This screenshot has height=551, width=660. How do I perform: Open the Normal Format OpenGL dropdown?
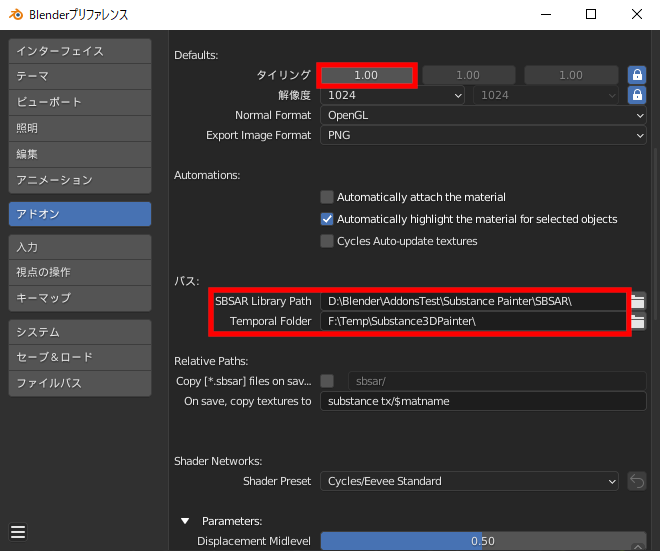(x=483, y=115)
